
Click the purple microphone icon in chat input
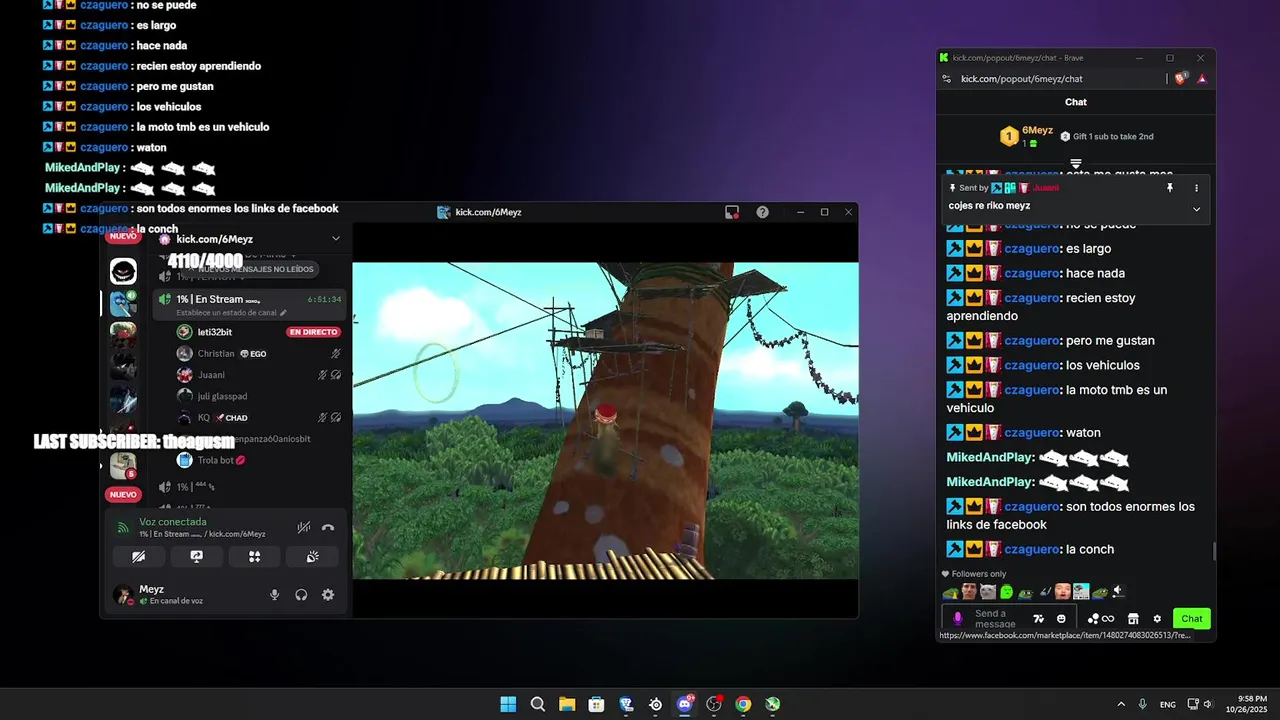[x=958, y=619]
